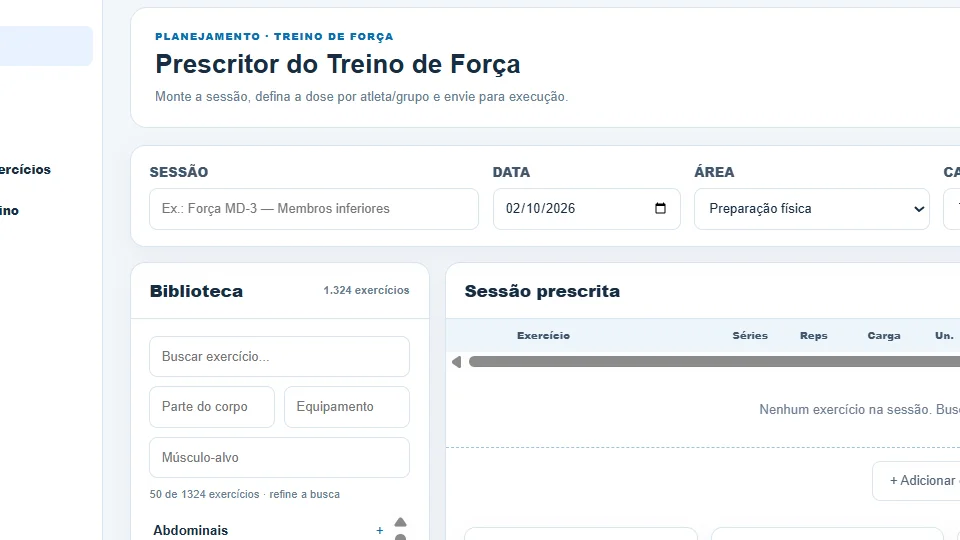Open the Equipamento filter

(347, 407)
